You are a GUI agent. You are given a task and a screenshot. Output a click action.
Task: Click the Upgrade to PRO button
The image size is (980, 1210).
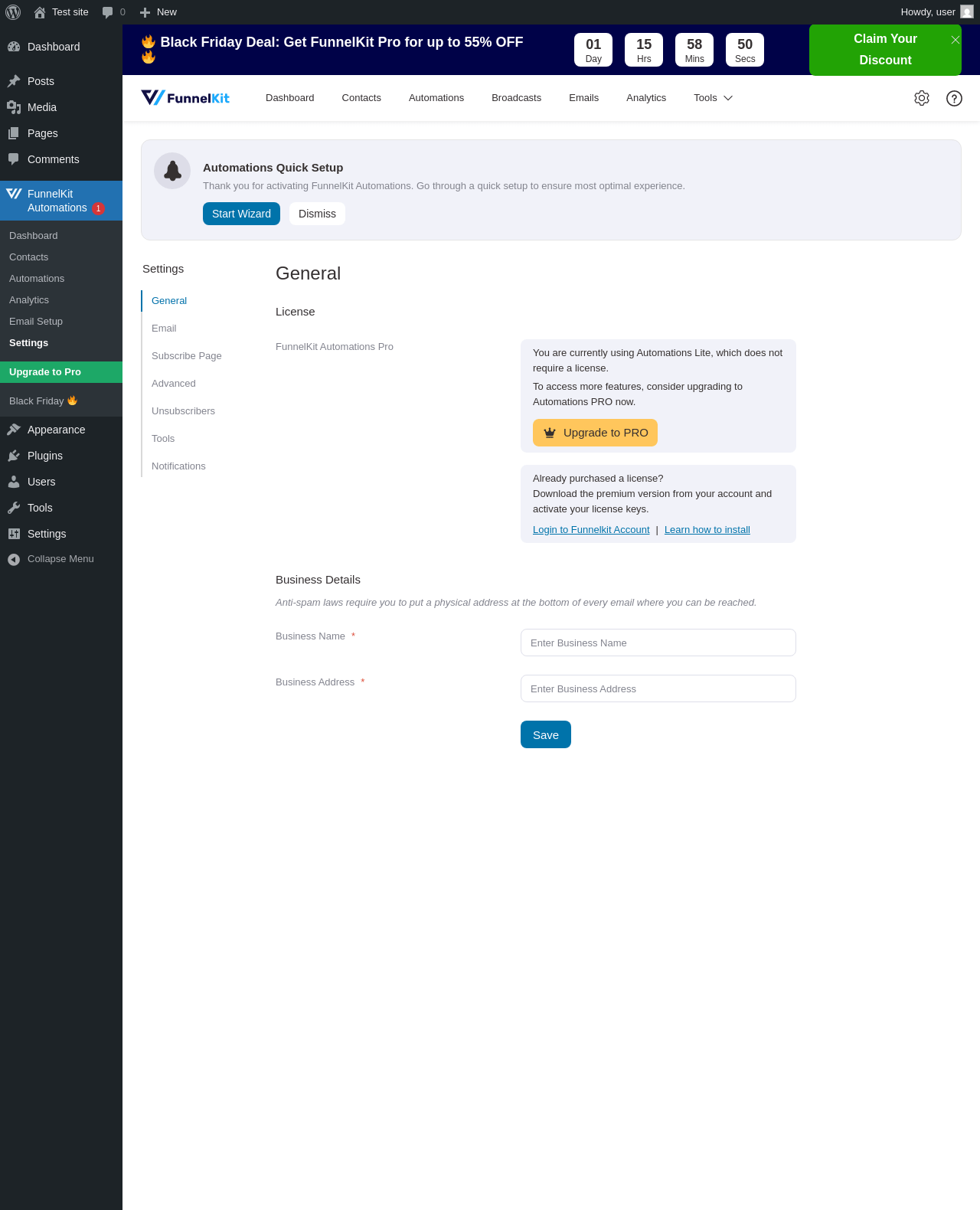[x=595, y=433]
